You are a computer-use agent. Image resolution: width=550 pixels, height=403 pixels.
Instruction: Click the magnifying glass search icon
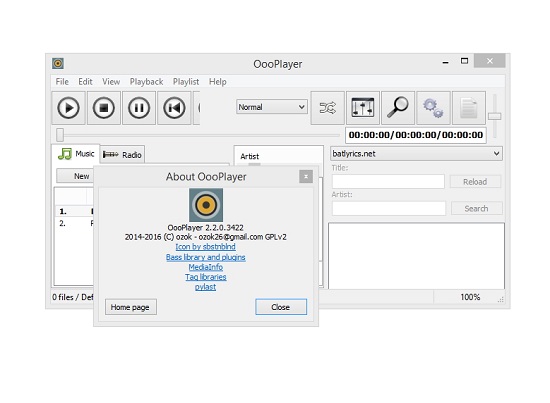[x=398, y=108]
